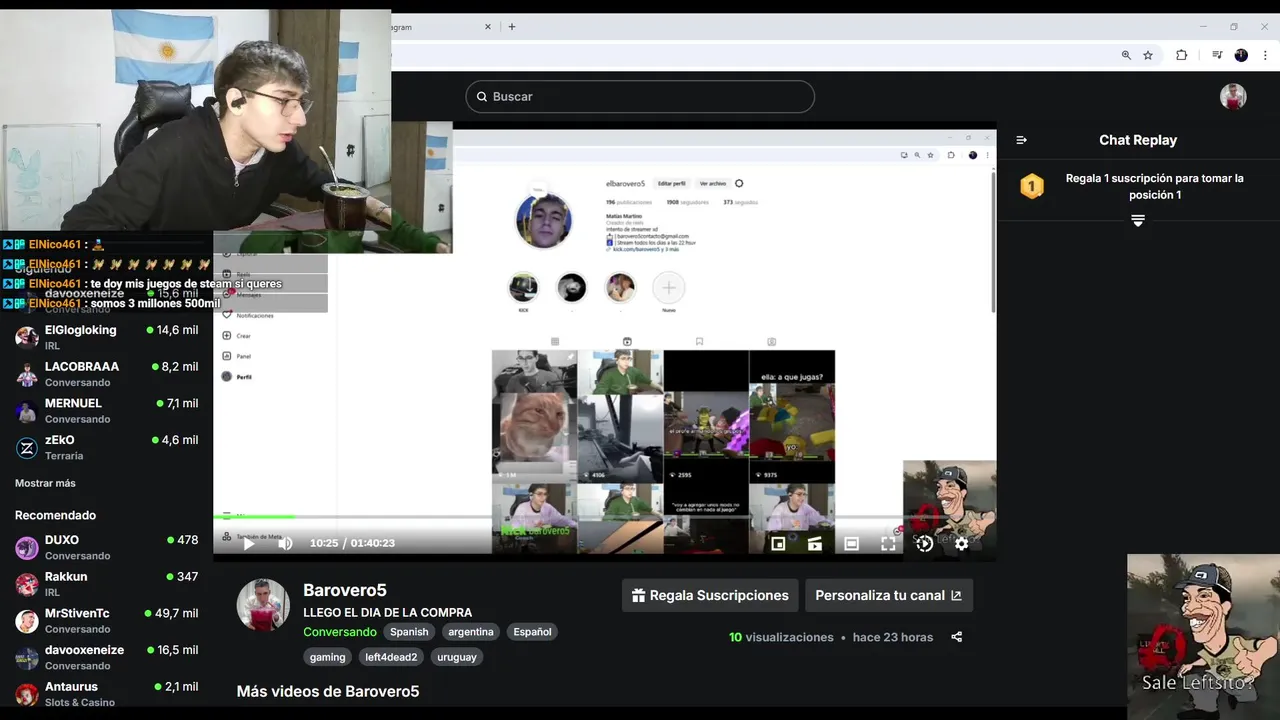
Task: Open the Chrome profile avatar
Action: coord(1241,55)
